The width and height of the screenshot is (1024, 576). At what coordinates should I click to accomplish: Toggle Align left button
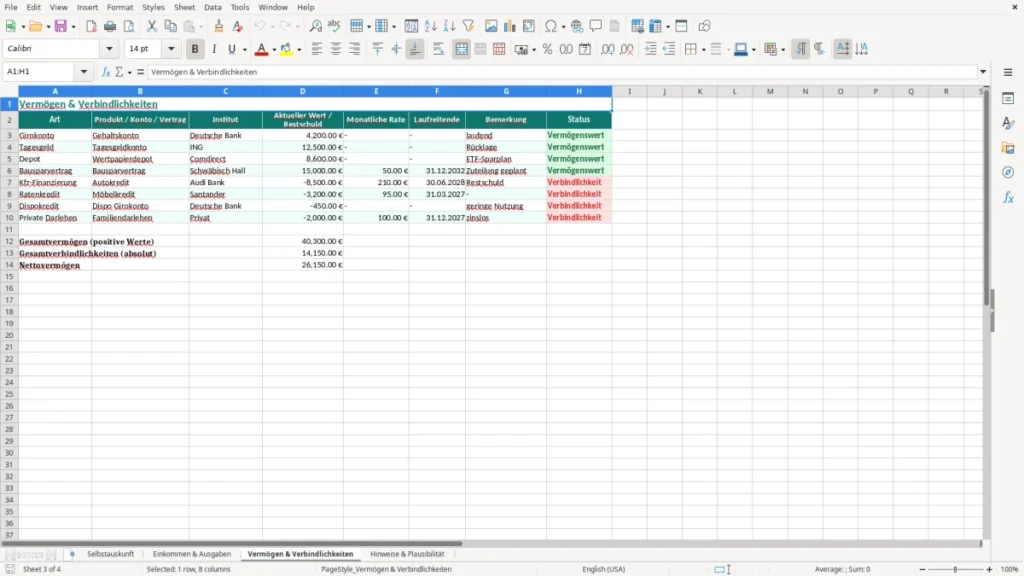(317, 49)
